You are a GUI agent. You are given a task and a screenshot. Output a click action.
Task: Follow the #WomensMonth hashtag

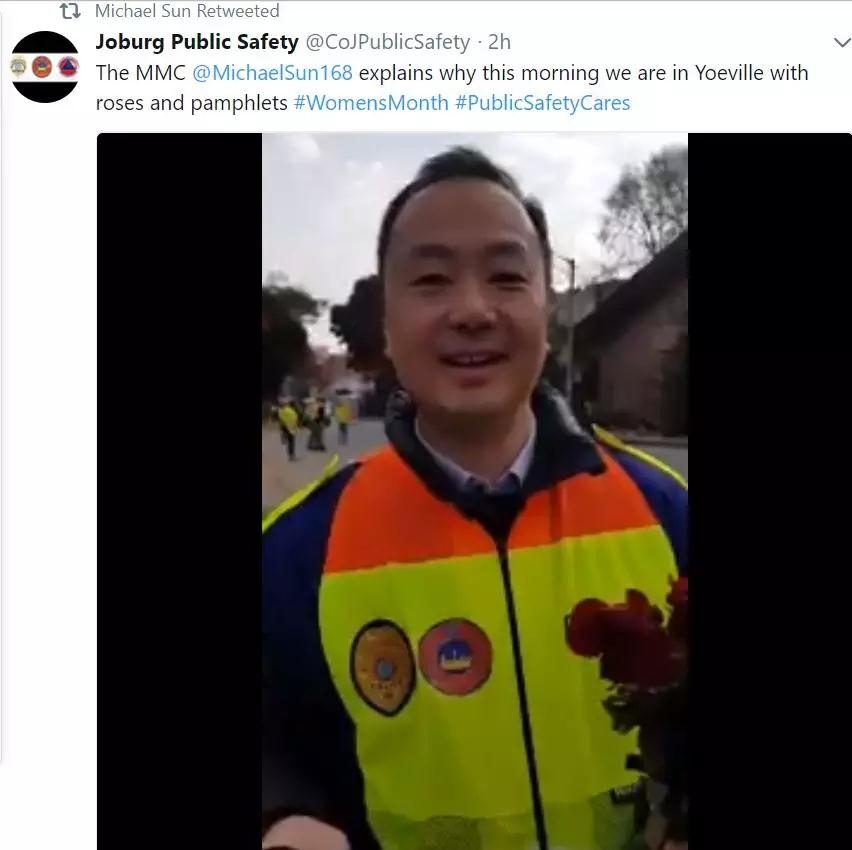pyautogui.click(x=371, y=103)
